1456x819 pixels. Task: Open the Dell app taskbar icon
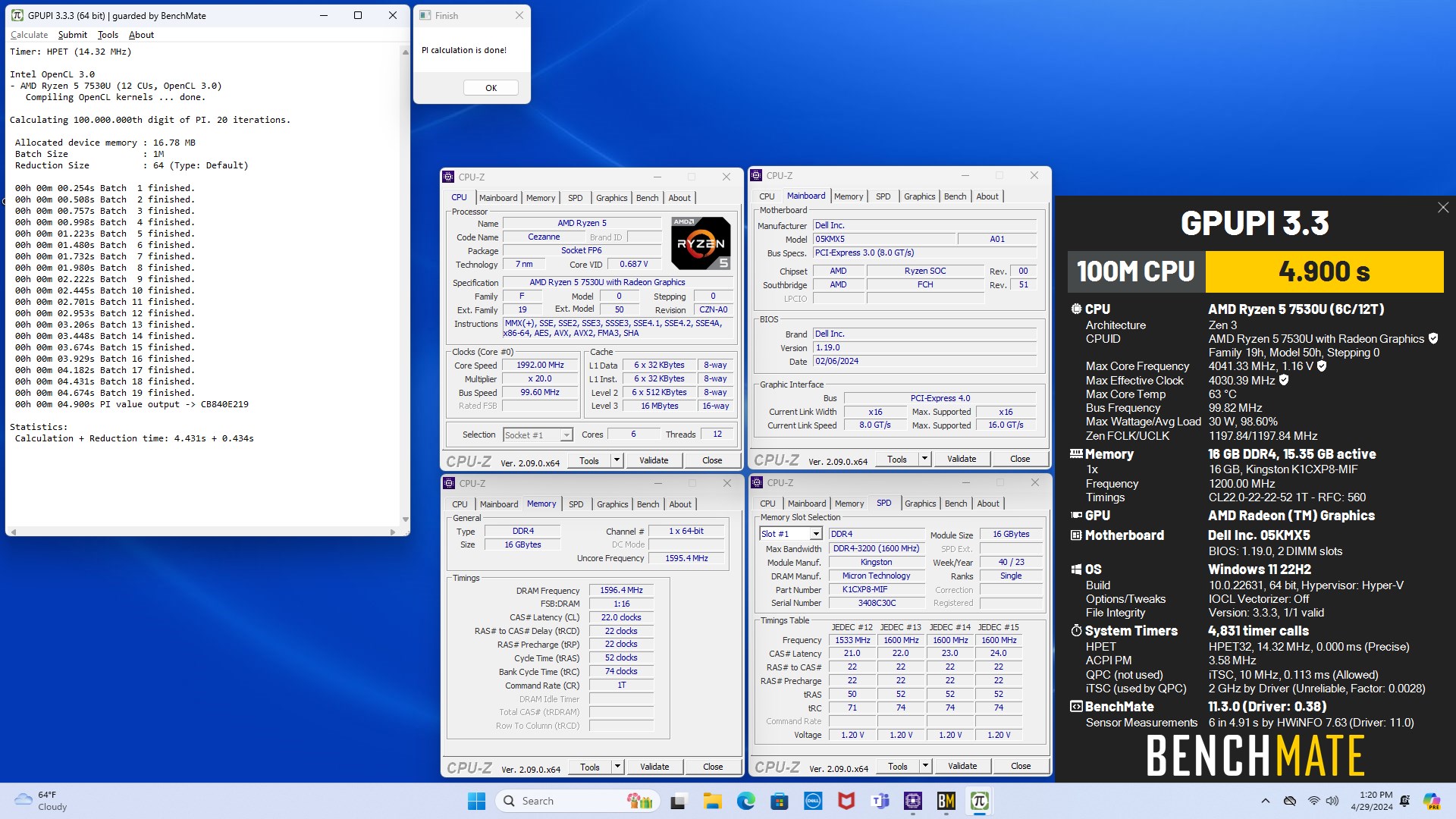813,801
